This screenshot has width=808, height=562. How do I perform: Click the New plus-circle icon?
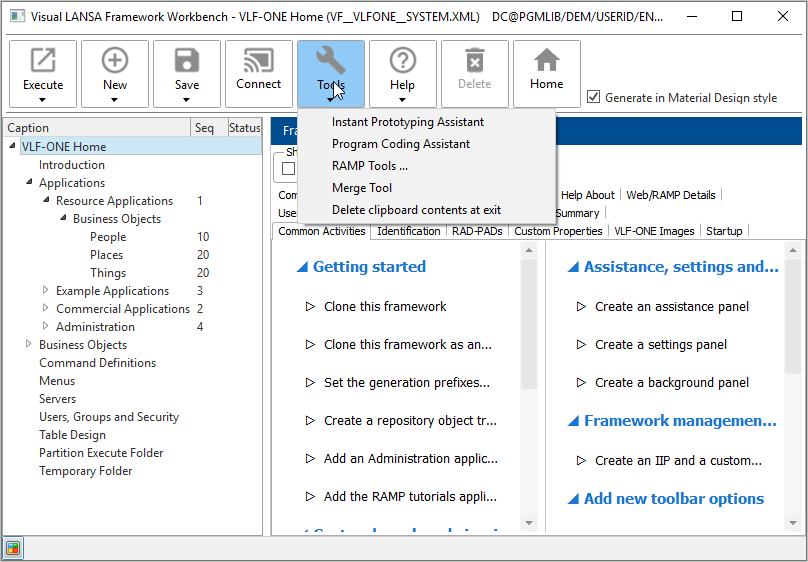(114, 60)
